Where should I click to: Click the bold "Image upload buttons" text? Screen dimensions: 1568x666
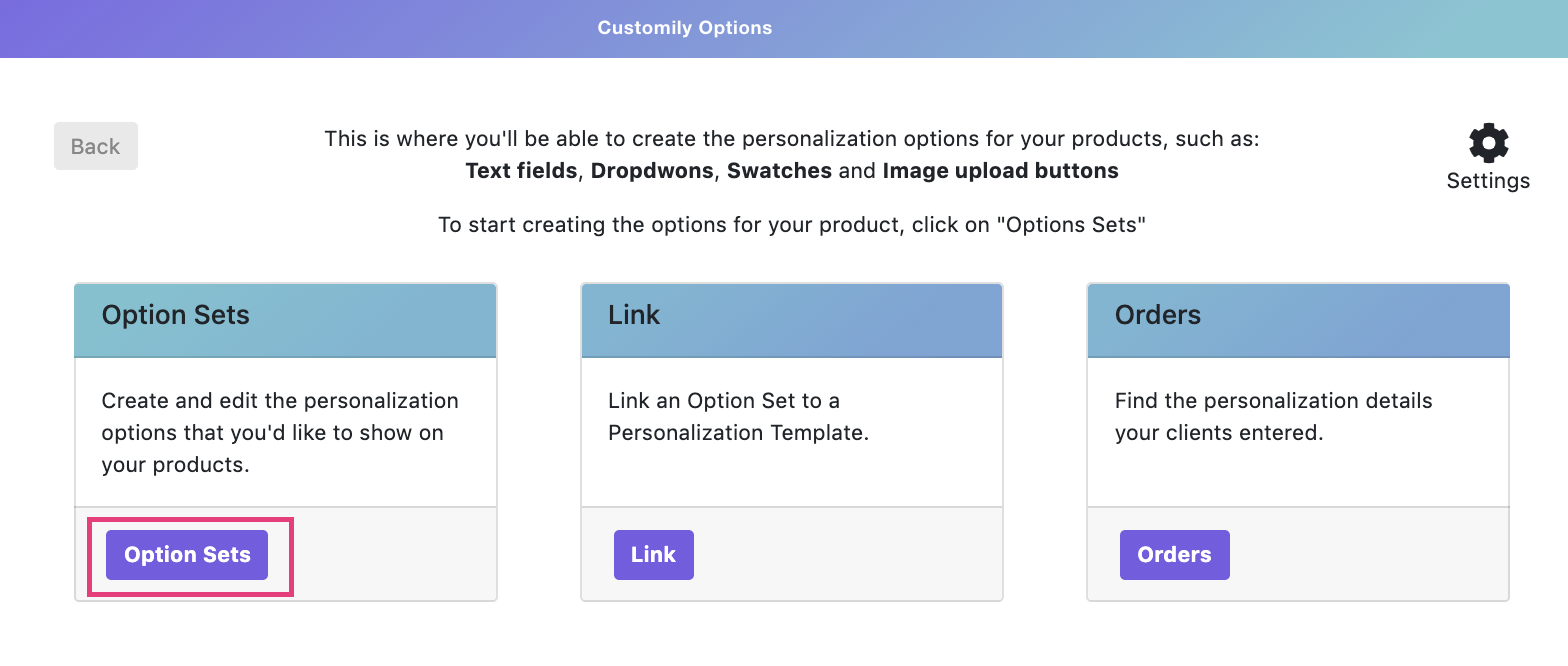[1000, 171]
